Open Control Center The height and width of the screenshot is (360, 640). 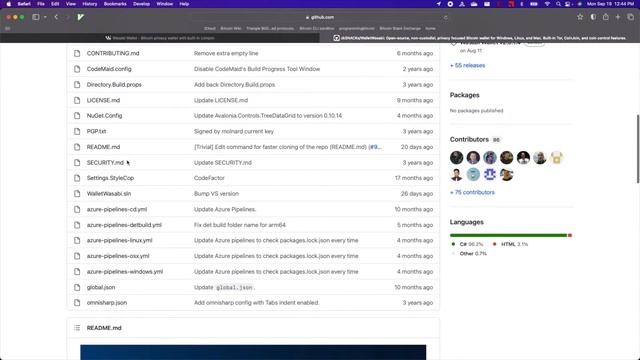[568, 4]
